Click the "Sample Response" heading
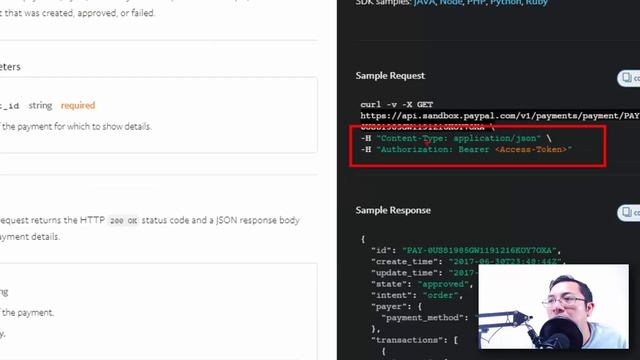The height and width of the screenshot is (360, 640). [x=393, y=210]
